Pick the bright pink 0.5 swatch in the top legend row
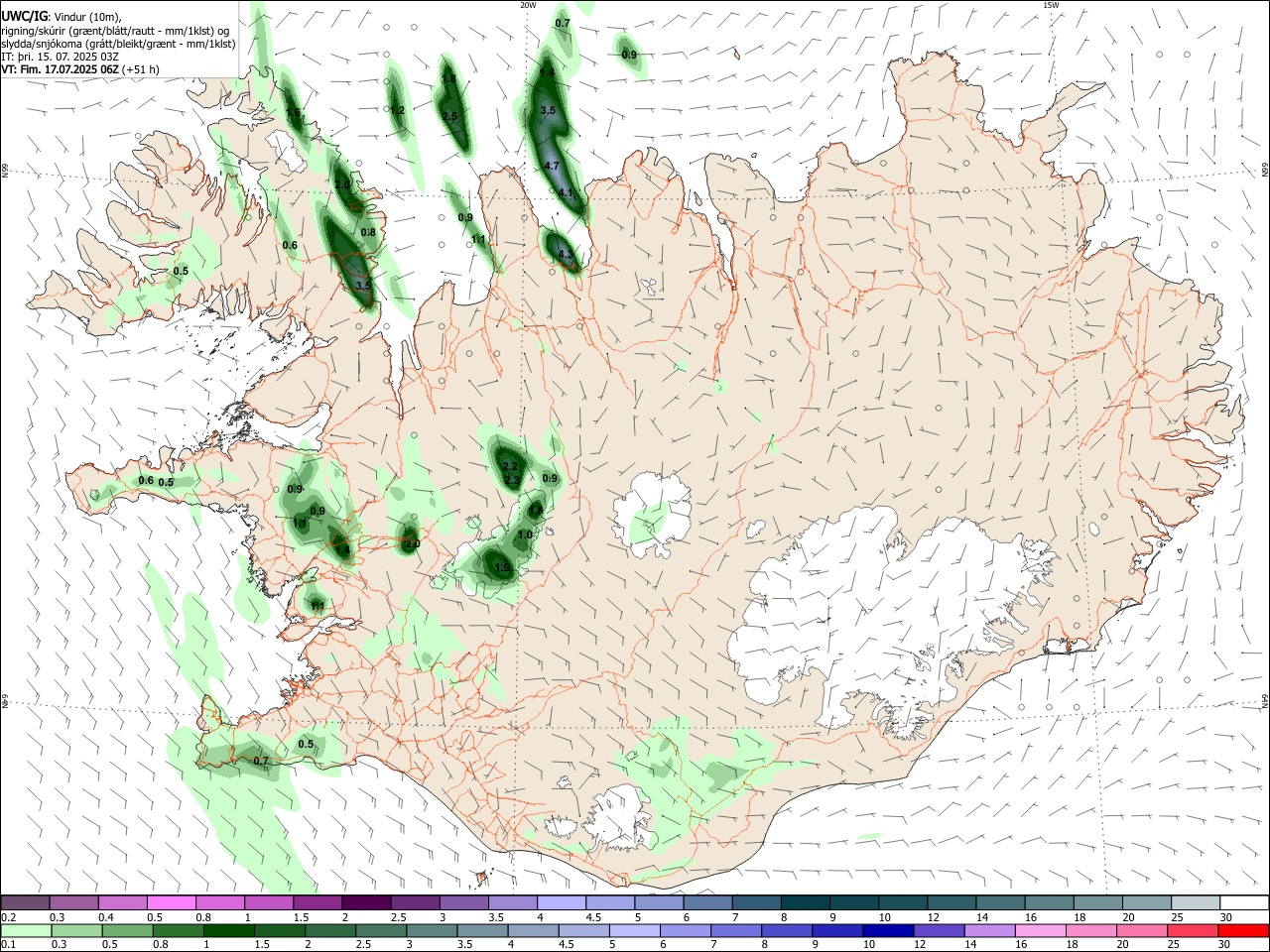Screen dimensions: 1270x952 172,902
